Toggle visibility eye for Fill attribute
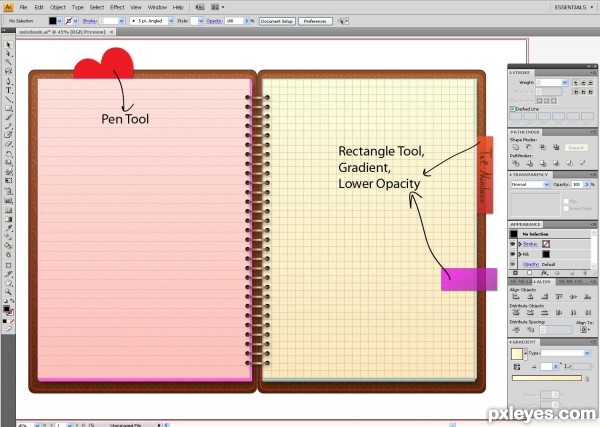Screen dimensions: 600x427 pyautogui.click(x=513, y=254)
